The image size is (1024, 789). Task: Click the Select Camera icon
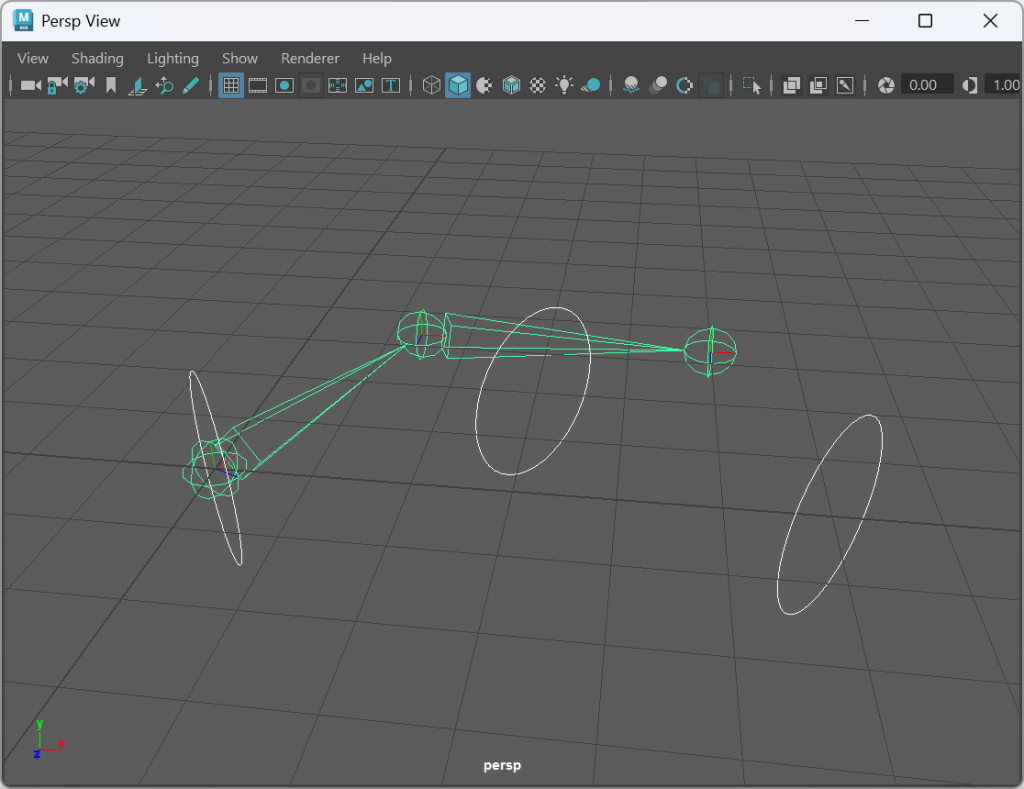30,85
